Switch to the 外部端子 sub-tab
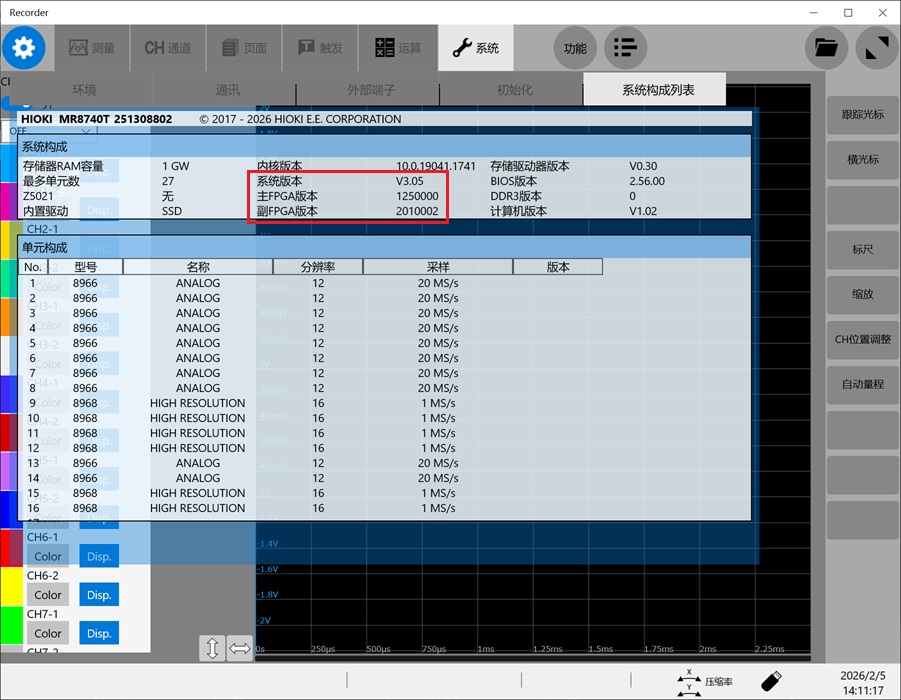901x700 pixels. [371, 90]
